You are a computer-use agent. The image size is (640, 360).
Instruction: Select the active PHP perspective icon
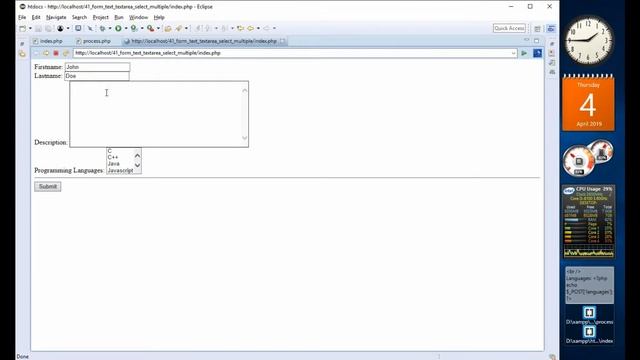pos(551,29)
